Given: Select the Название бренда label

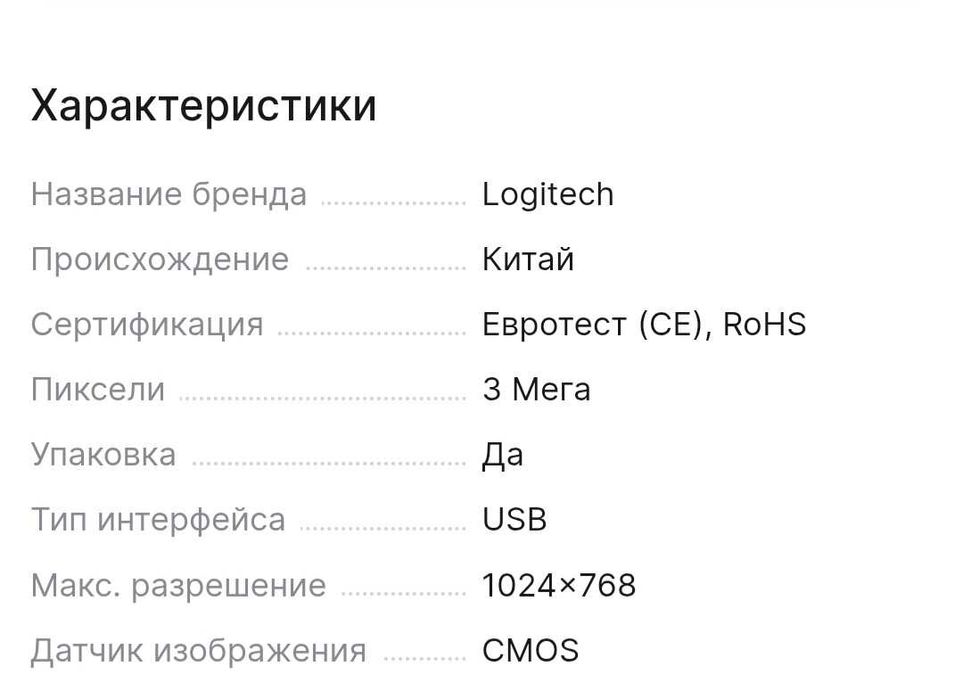Looking at the screenshot, I should [169, 194].
